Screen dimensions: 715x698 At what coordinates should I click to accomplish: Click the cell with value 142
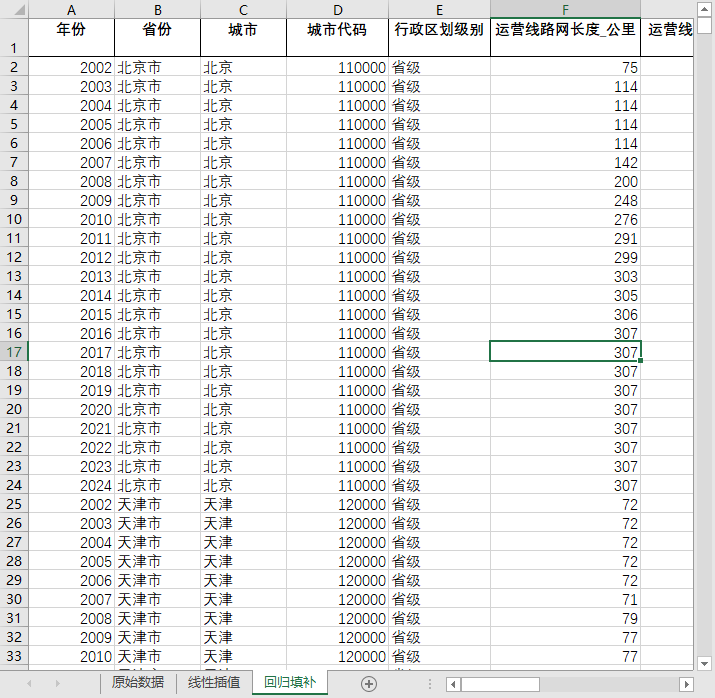(565, 162)
